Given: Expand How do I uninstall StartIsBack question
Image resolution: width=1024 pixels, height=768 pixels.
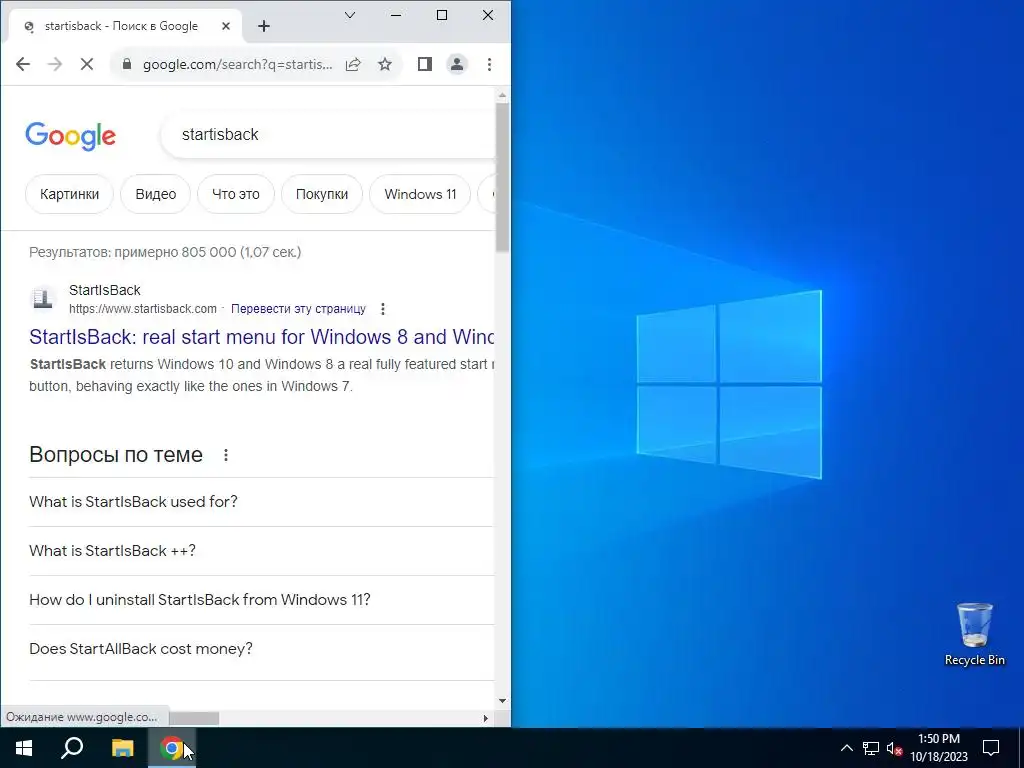Looking at the screenshot, I should click(261, 600).
